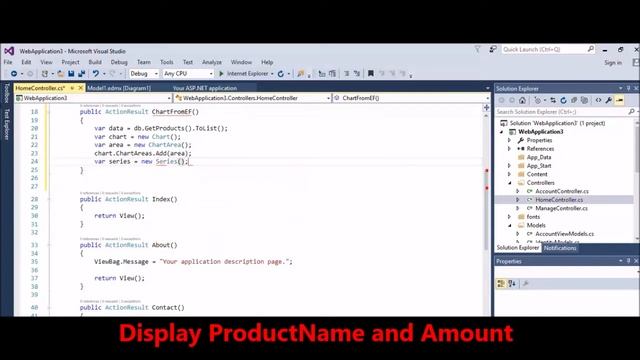Click the notifications flag icon in title bar
Viewport: 640px width, 360px height.
click(x=477, y=49)
